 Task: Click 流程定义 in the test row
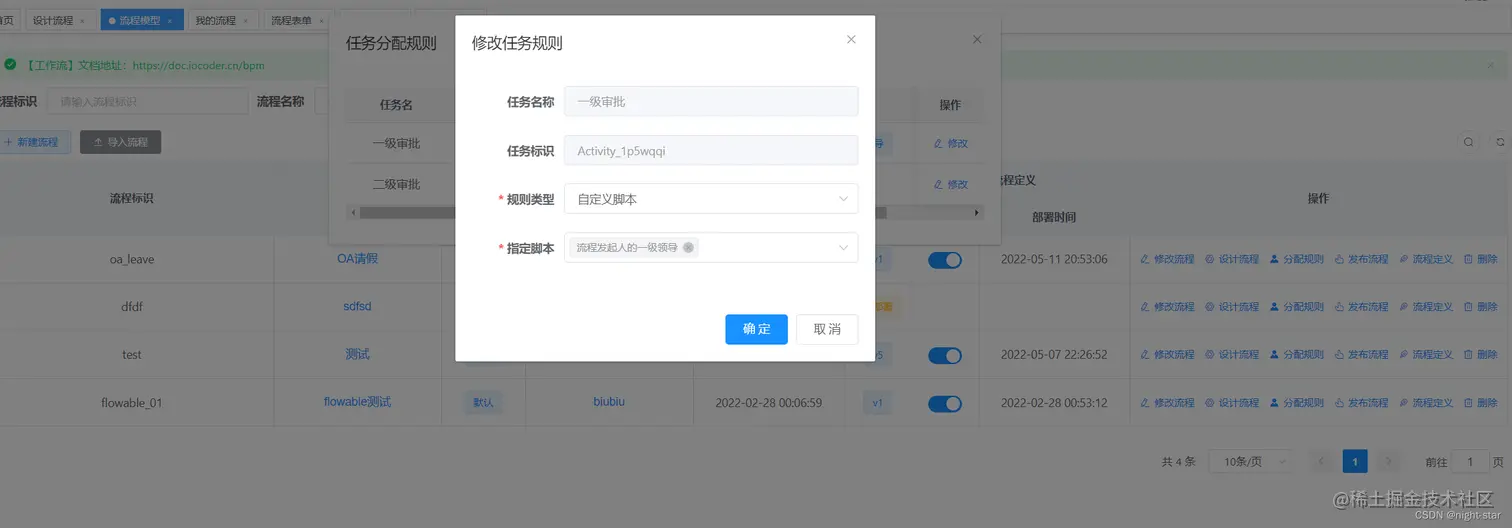click(x=1426, y=355)
